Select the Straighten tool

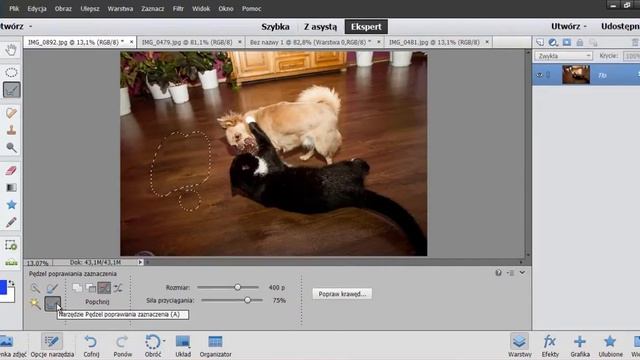(x=11, y=262)
